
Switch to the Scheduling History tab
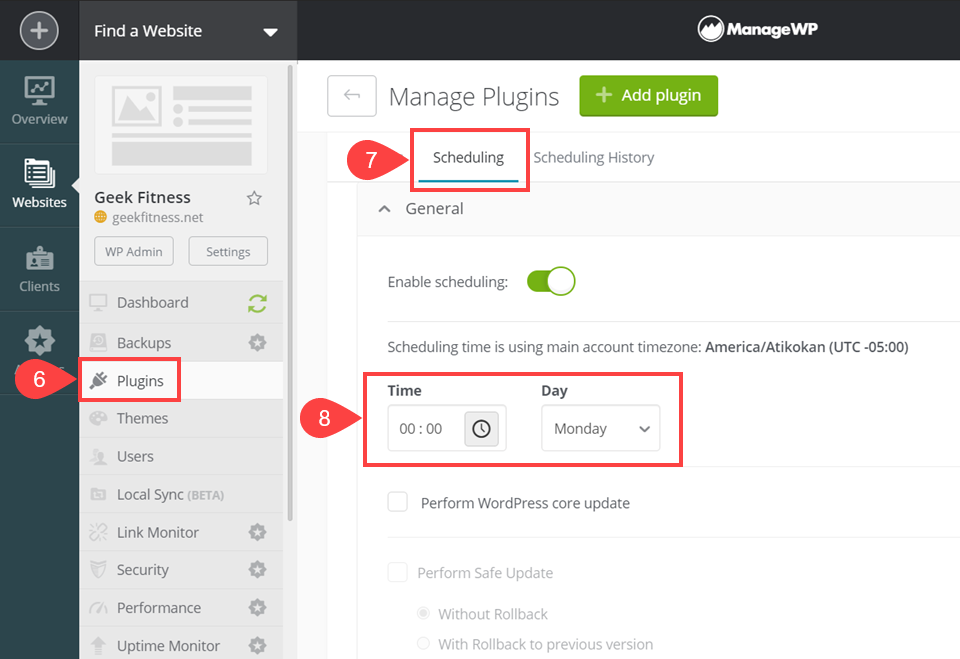point(594,157)
